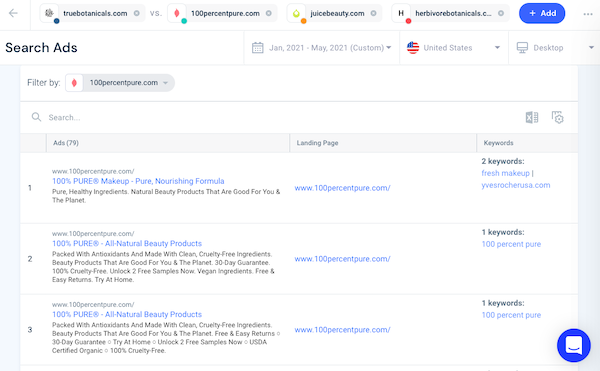The width and height of the screenshot is (600, 371).
Task: Remove 100percentpure.com from comparison
Action: click(269, 13)
